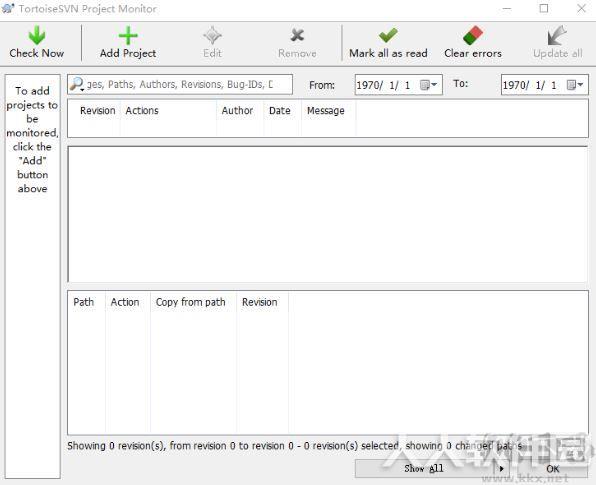The width and height of the screenshot is (596, 485).
Task: Open the To date calendar dropdown
Action: [x=575, y=84]
